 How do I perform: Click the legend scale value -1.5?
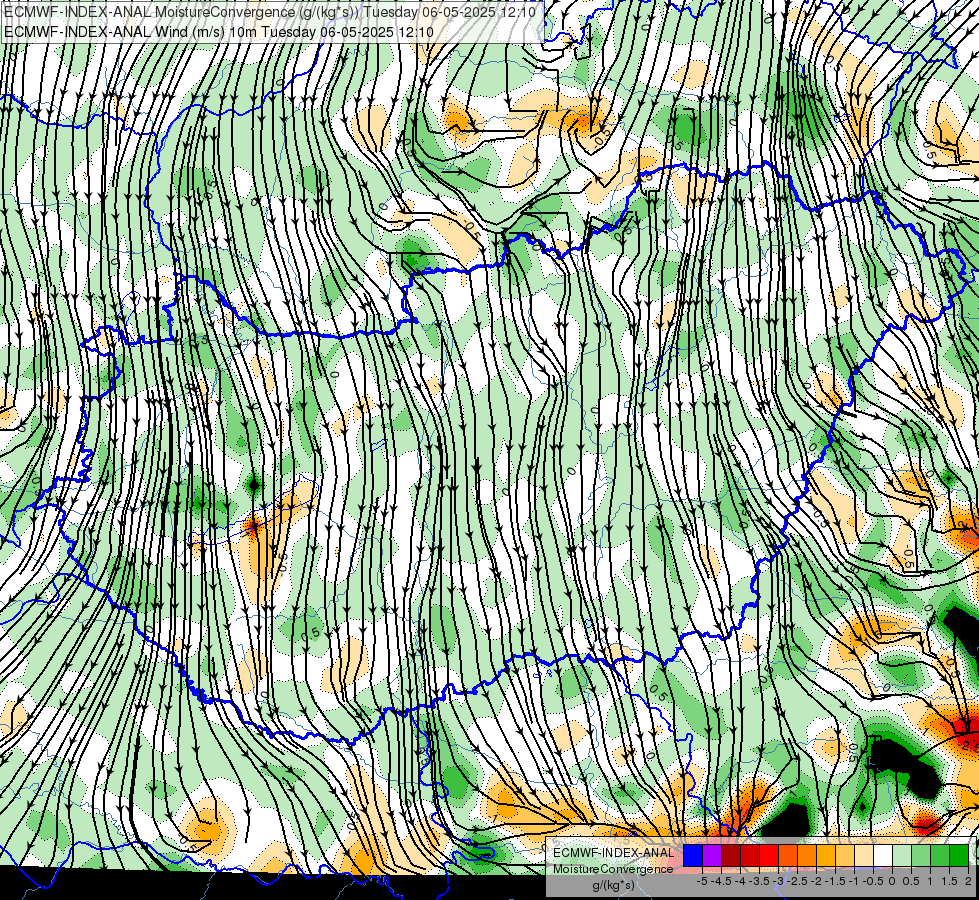click(835, 881)
